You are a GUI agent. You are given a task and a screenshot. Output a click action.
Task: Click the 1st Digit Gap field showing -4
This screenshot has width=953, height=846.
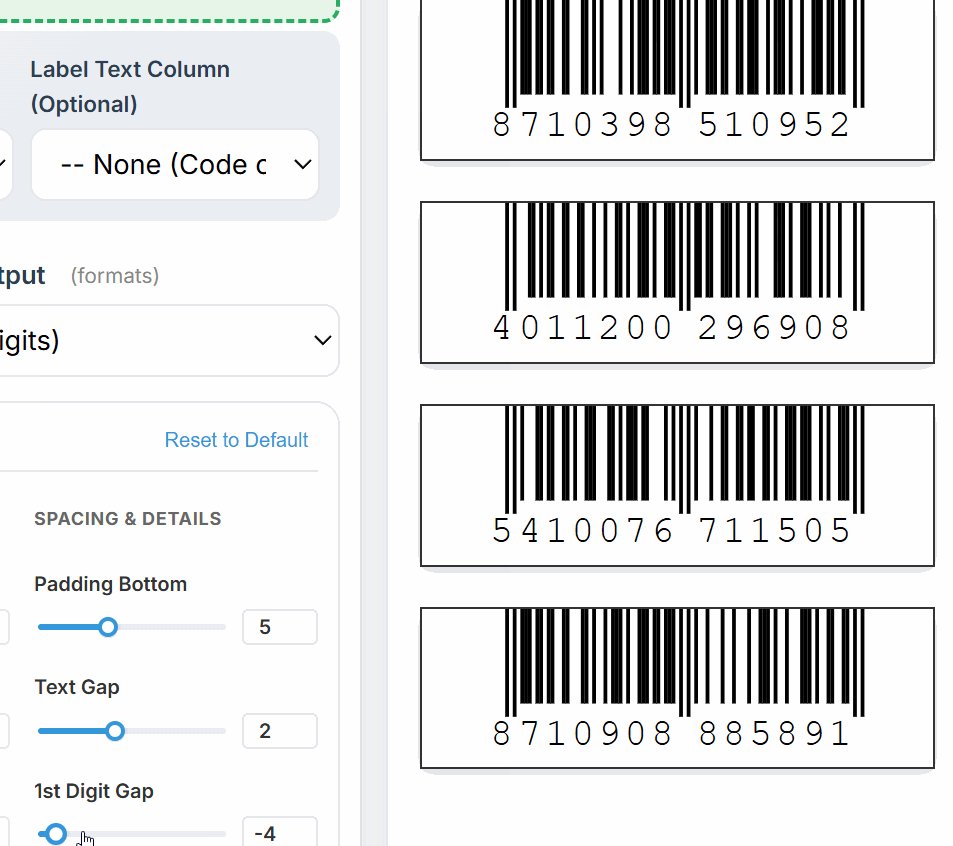pyautogui.click(x=279, y=833)
